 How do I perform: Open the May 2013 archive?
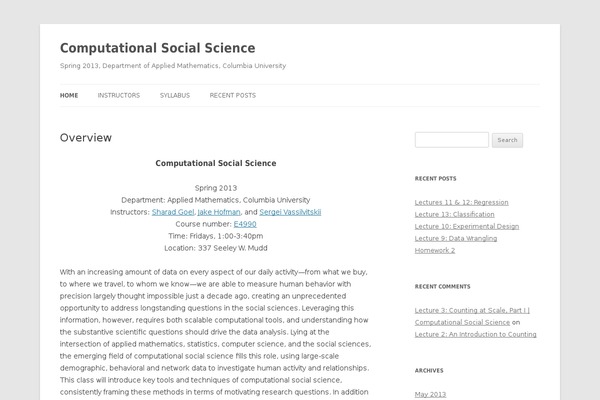[x=430, y=395]
